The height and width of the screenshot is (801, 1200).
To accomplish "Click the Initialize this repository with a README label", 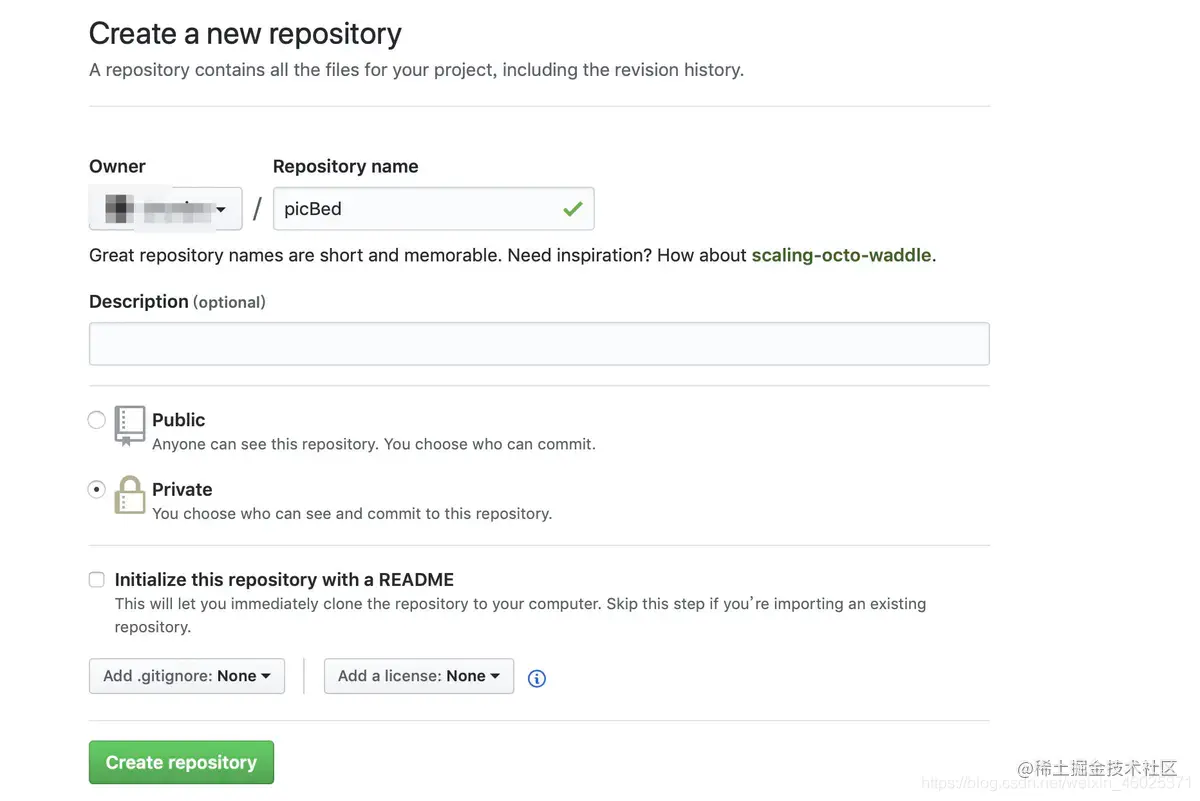I will coord(284,579).
